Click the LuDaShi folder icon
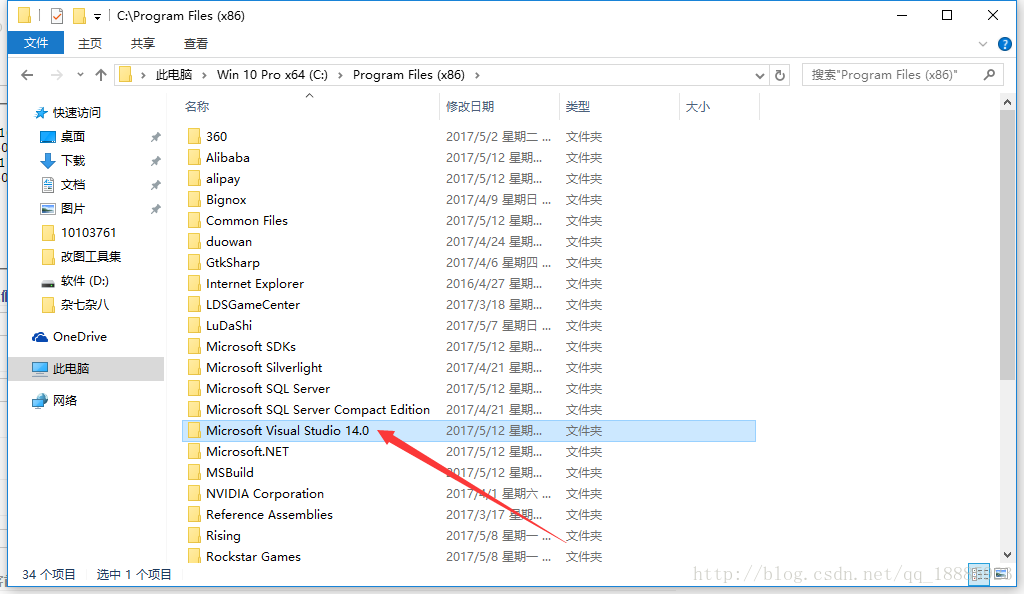Screen dimensions: 1024x594 coord(194,326)
